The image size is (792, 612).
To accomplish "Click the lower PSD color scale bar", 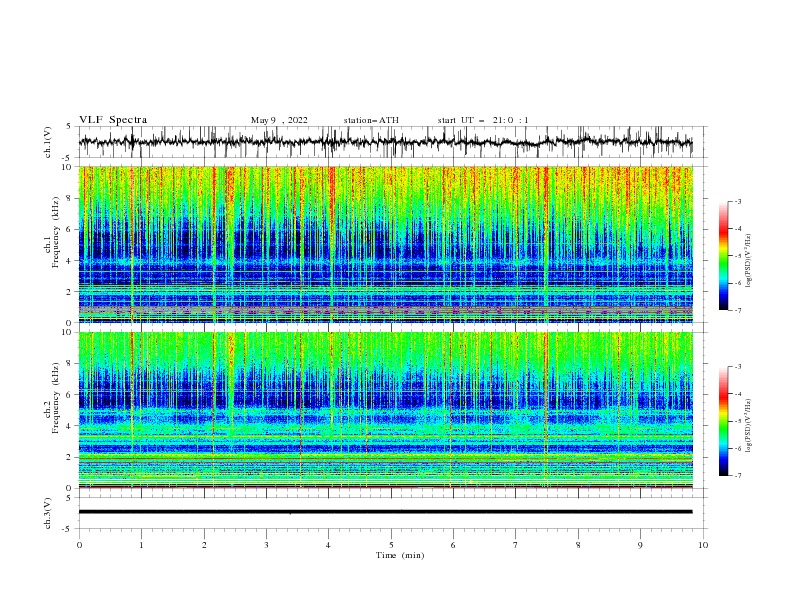I will coord(723,421).
